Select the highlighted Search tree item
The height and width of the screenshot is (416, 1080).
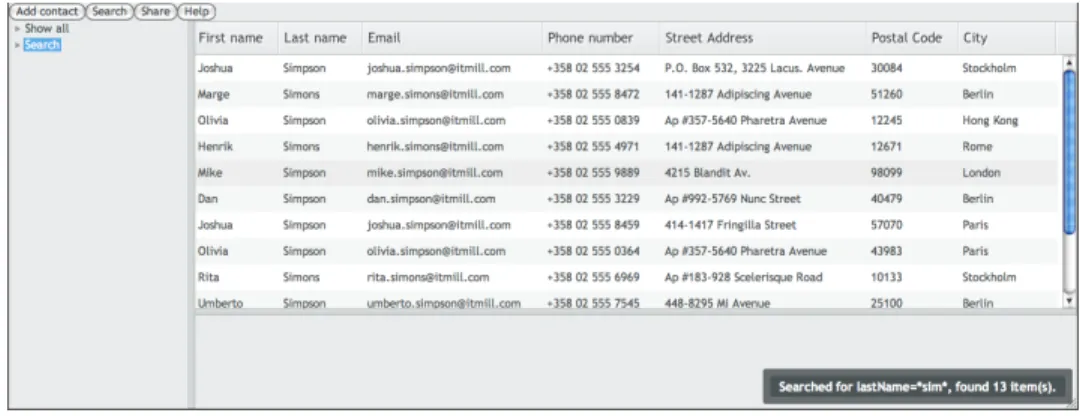pyautogui.click(x=42, y=45)
